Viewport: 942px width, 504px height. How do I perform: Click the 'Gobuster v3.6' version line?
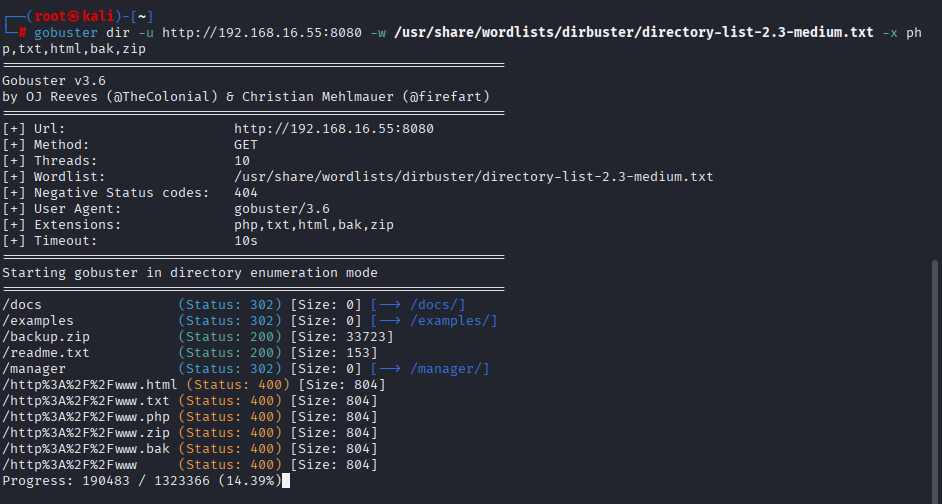[54, 80]
